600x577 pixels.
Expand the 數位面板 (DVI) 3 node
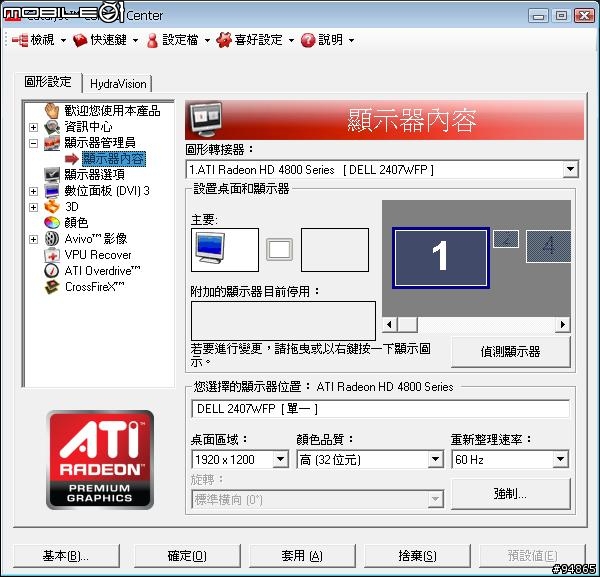pyautogui.click(x=34, y=191)
